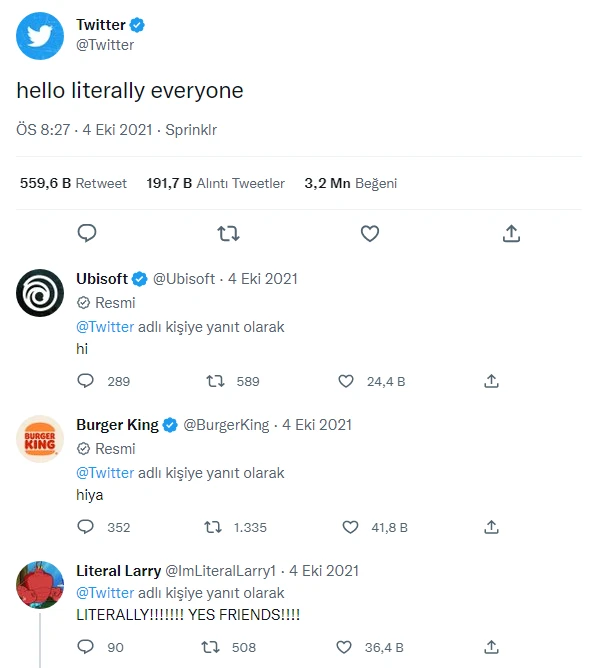Like Burger King's reply tweet
The width and height of the screenshot is (598, 668).
tap(351, 527)
